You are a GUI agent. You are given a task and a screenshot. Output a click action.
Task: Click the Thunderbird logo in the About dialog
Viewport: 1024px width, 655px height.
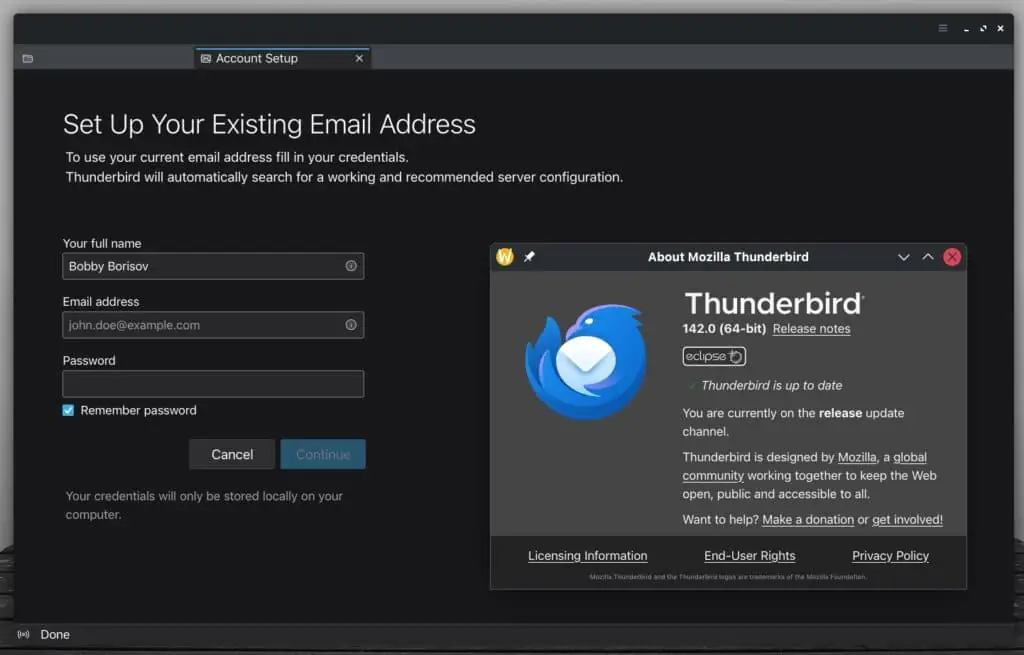tap(585, 361)
